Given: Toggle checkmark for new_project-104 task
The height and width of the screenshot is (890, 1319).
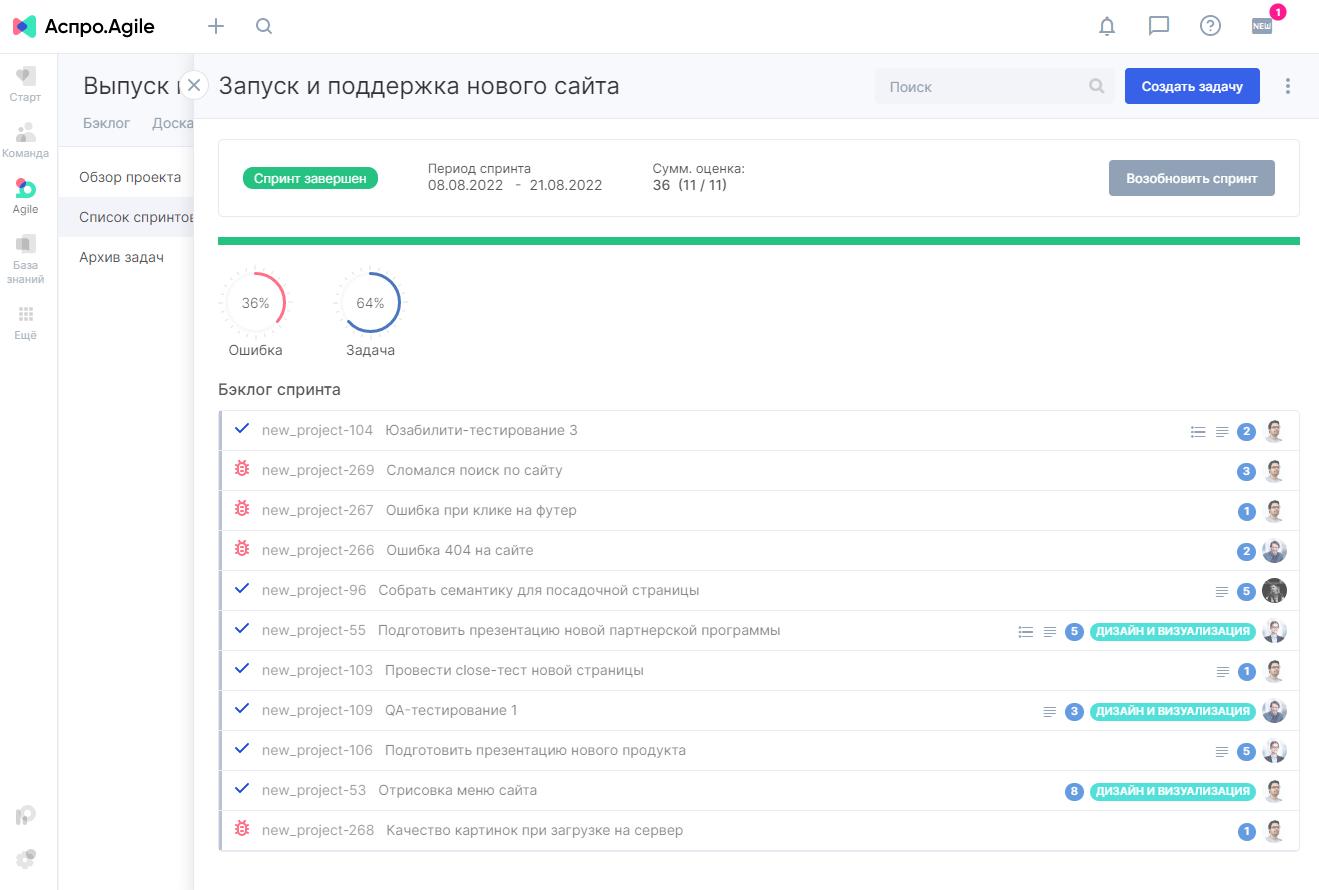Looking at the screenshot, I should point(241,429).
